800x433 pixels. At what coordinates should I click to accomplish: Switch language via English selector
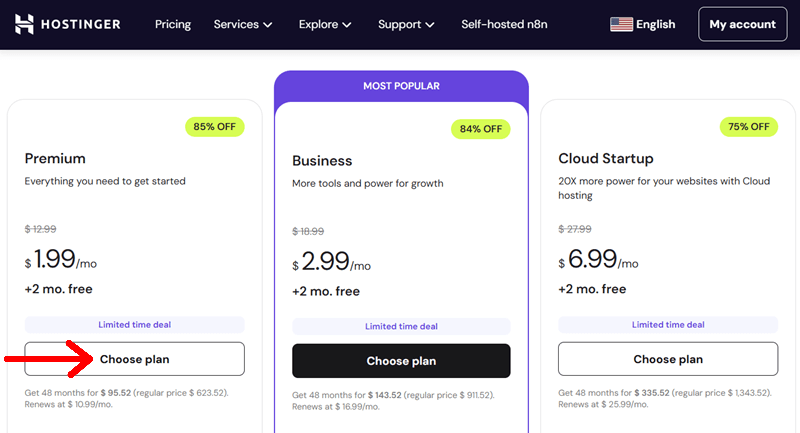[x=655, y=24]
